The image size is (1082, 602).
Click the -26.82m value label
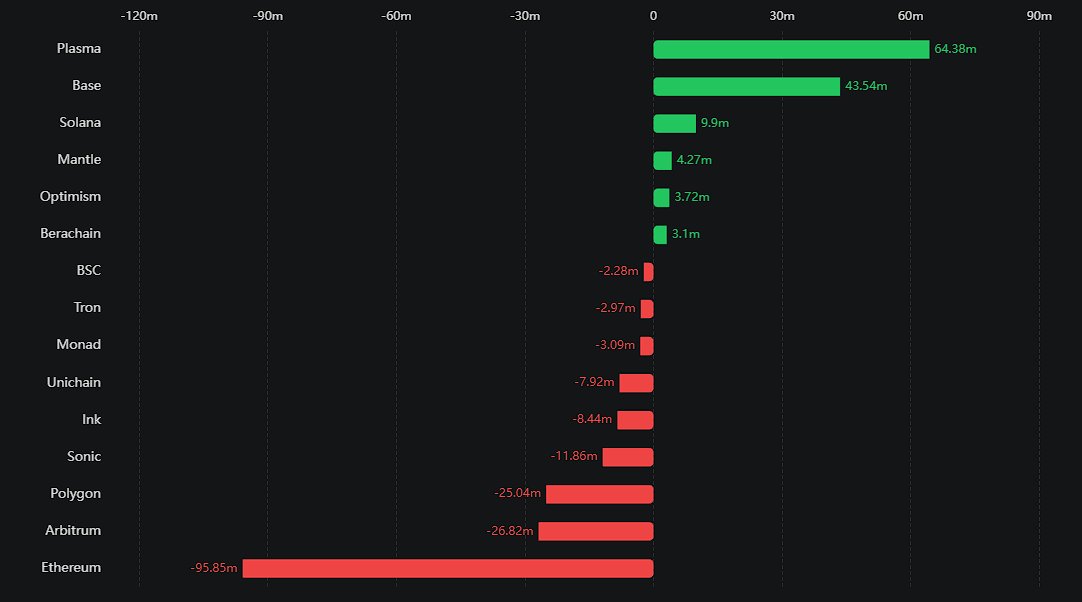click(x=510, y=531)
